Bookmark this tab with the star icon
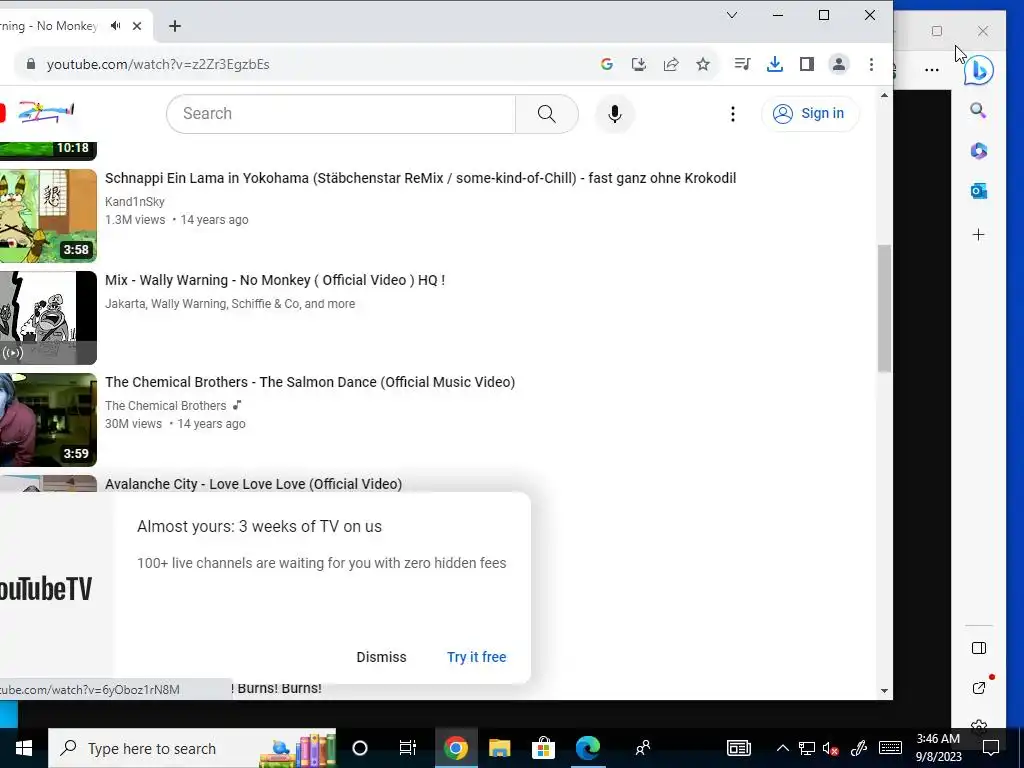1024x768 pixels. (x=703, y=64)
